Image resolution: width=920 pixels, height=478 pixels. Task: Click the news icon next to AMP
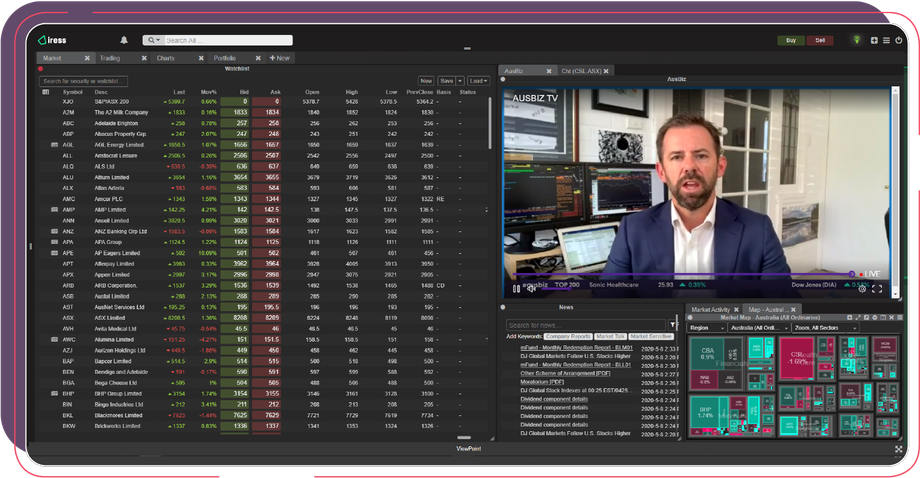(55, 209)
